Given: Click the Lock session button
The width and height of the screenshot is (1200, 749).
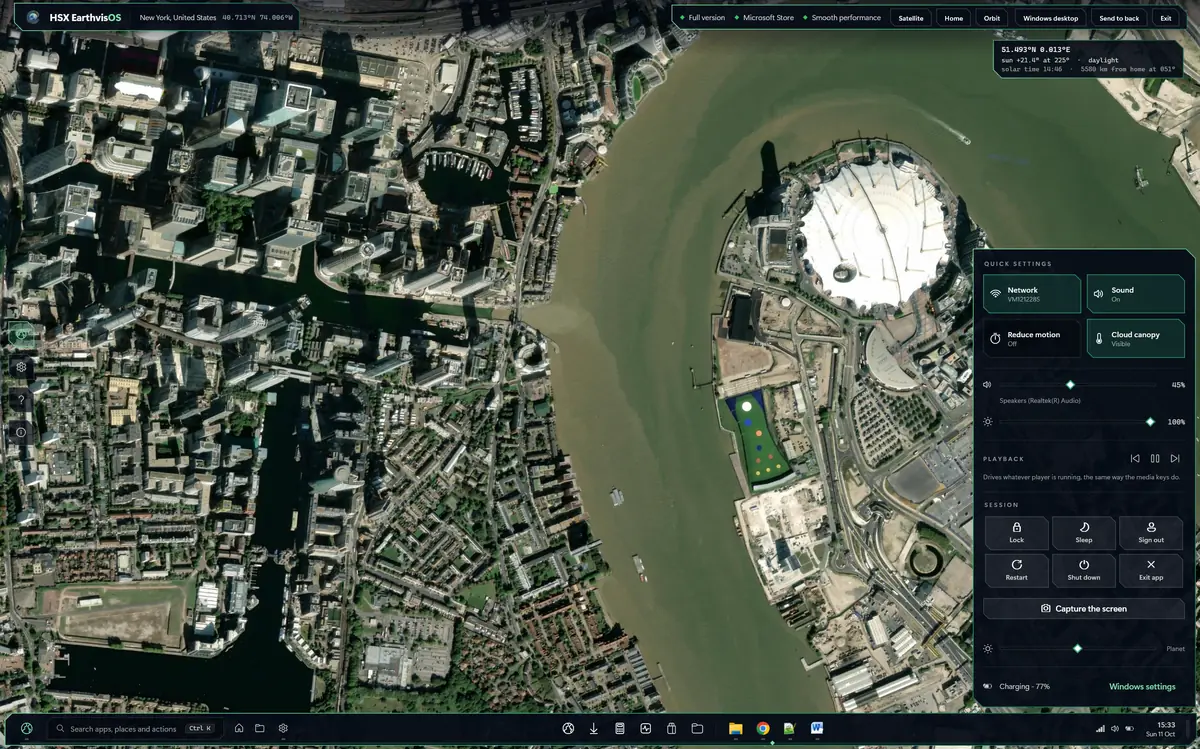Looking at the screenshot, I should [x=1016, y=533].
